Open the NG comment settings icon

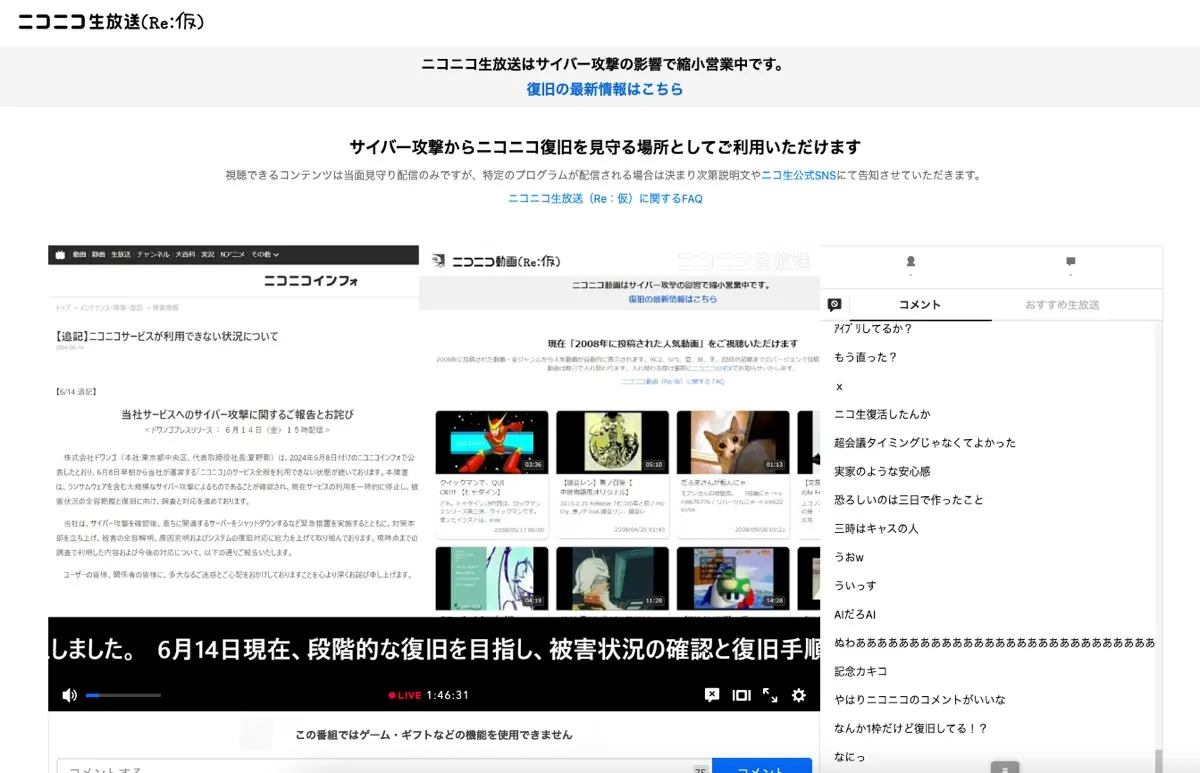[835, 305]
